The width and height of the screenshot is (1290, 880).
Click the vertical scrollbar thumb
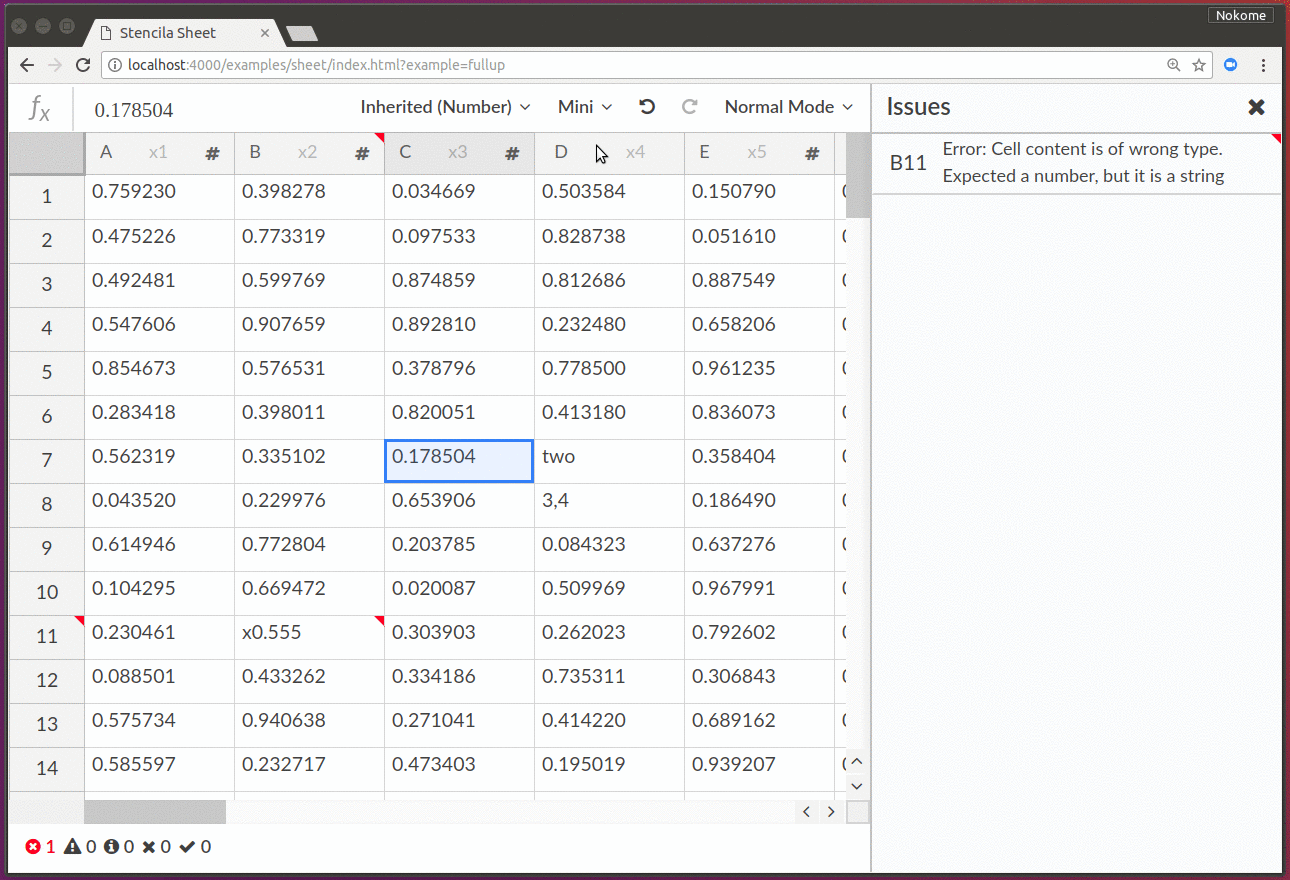pos(858,175)
